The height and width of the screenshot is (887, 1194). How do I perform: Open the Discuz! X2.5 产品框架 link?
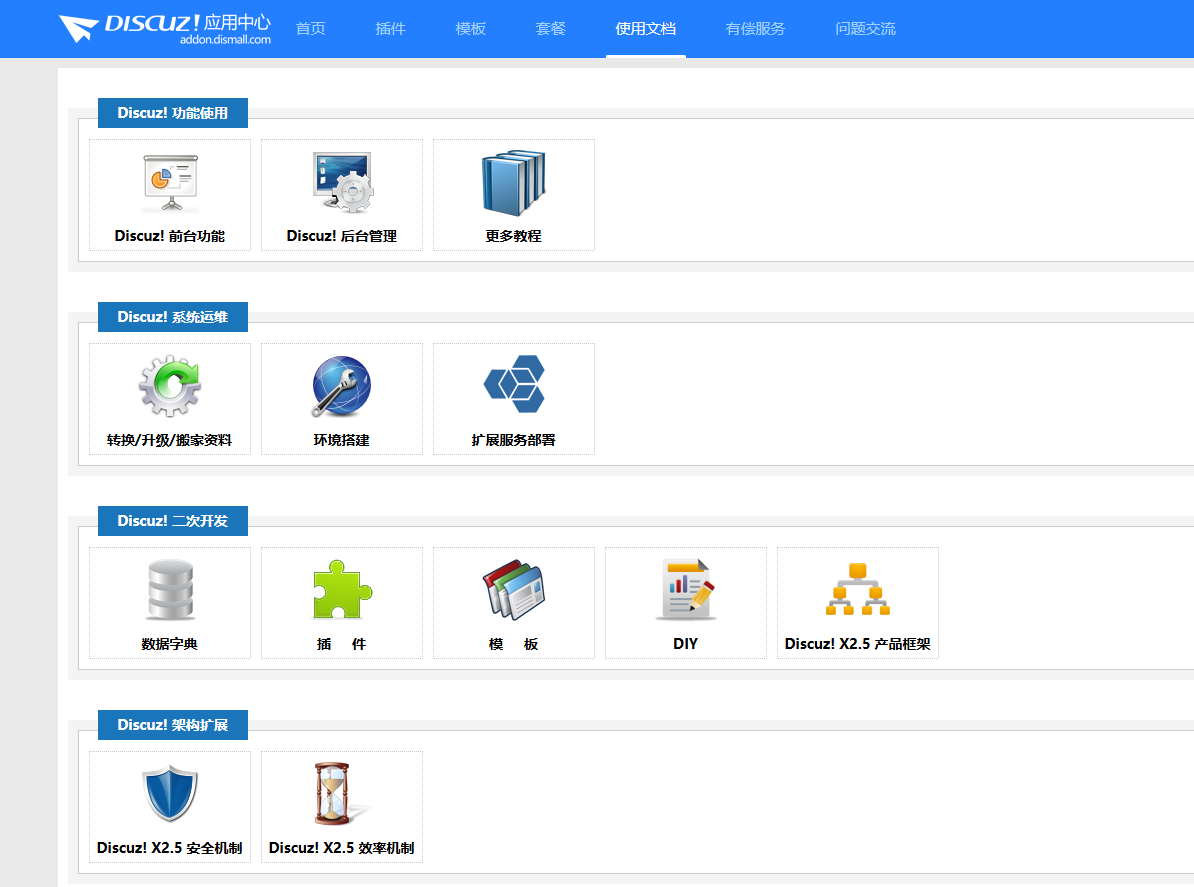[x=858, y=644]
